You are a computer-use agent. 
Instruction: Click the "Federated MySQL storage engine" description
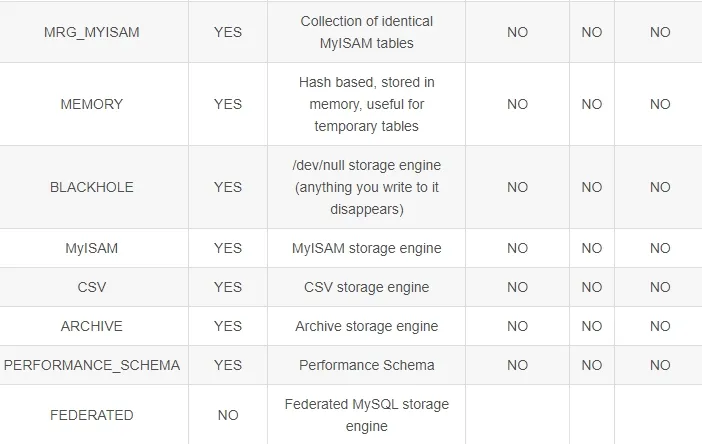[x=366, y=415]
